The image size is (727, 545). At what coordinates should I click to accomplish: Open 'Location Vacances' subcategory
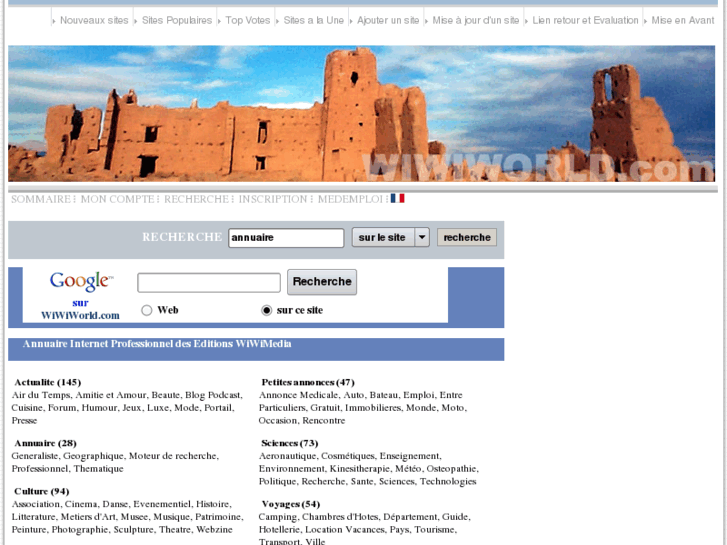click(x=344, y=529)
